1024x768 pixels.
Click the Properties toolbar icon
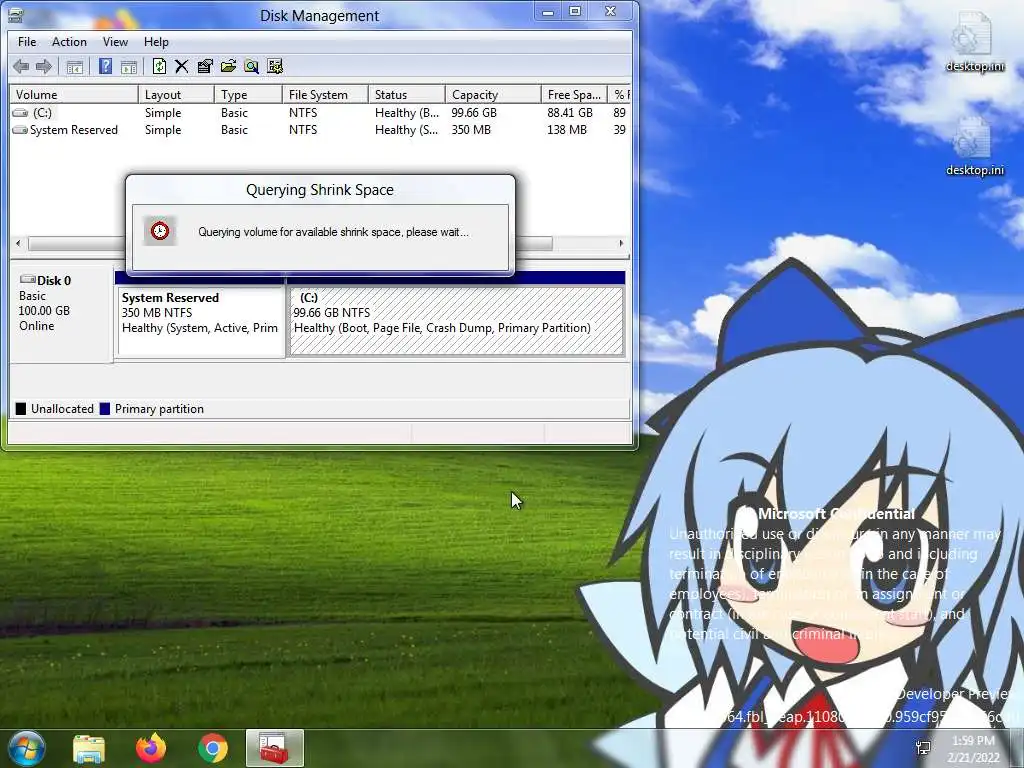click(x=205, y=66)
